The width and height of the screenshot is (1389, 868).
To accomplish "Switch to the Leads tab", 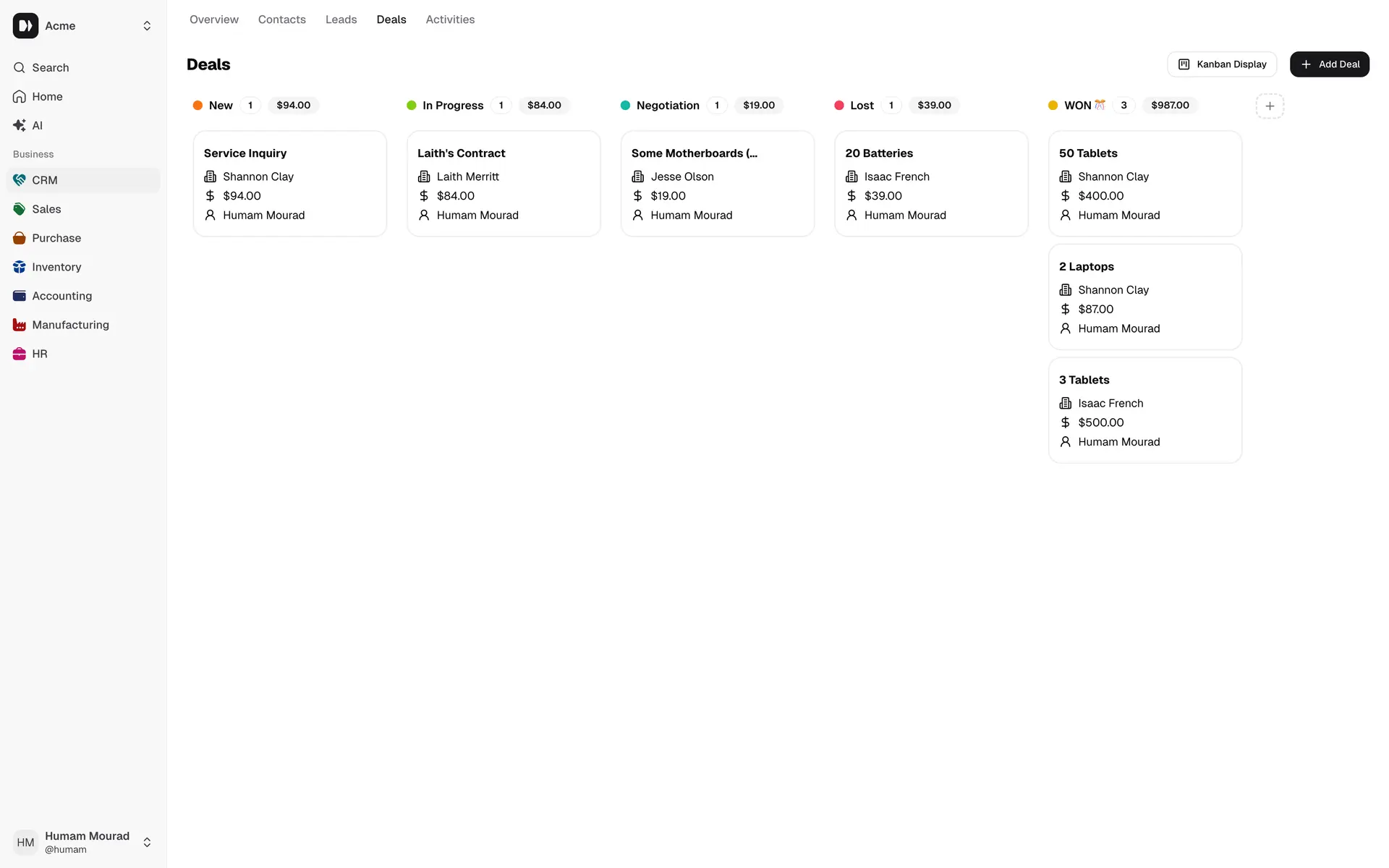I will point(341,20).
